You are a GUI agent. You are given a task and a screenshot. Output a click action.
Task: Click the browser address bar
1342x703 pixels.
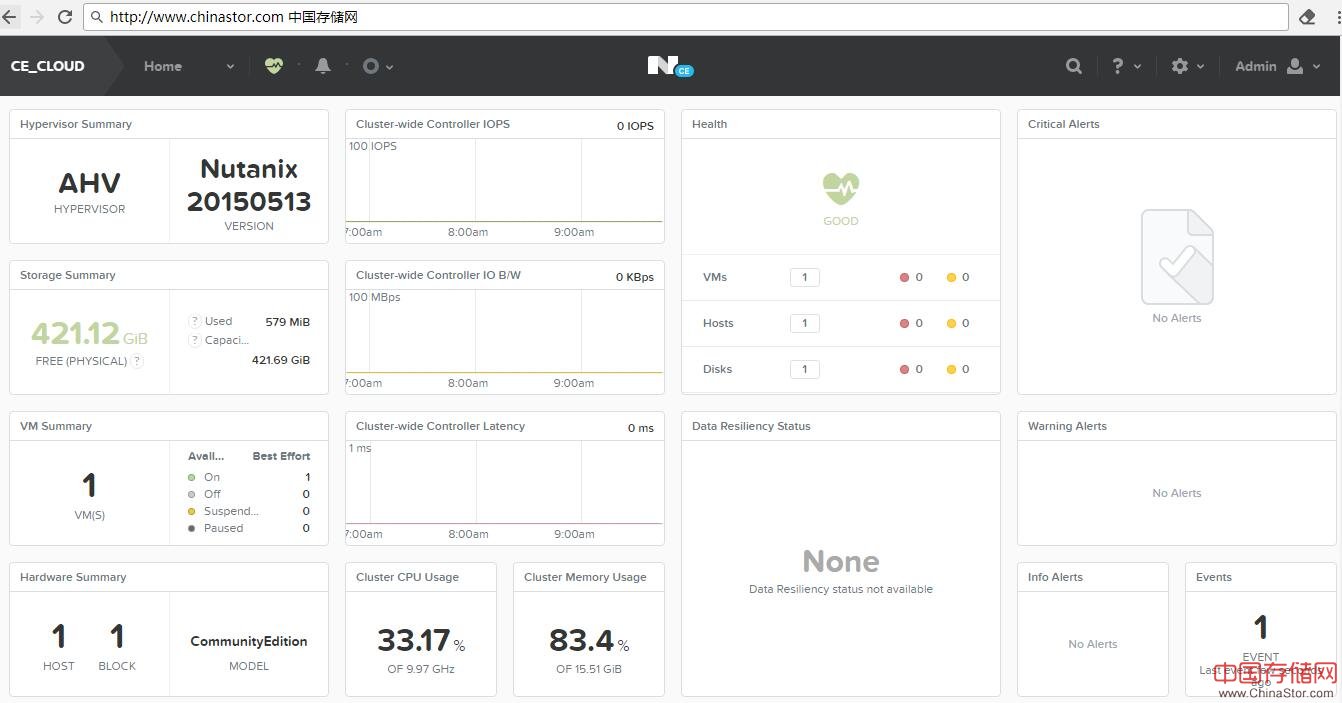click(690, 17)
